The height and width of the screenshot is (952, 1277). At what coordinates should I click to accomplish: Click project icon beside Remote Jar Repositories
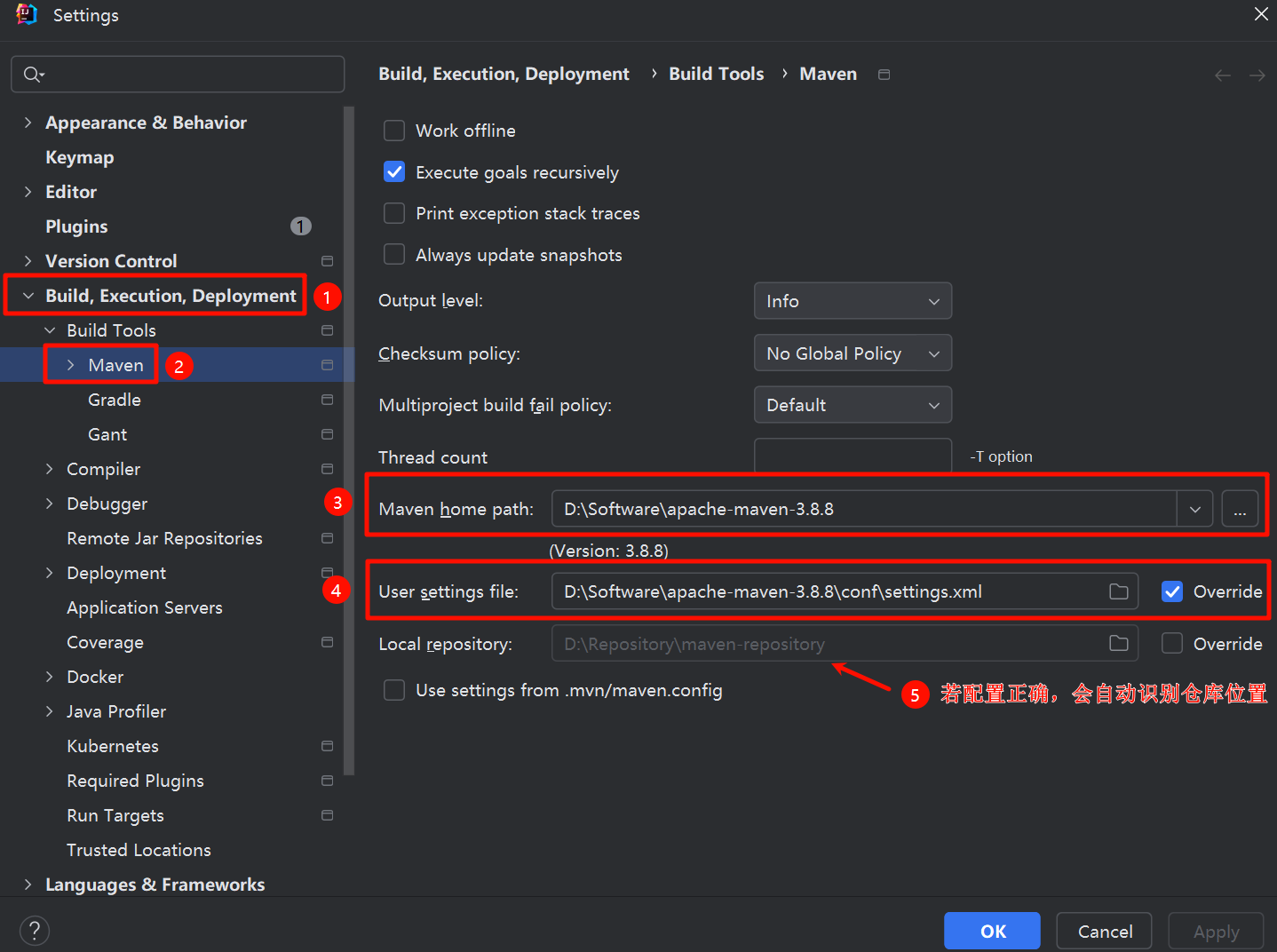point(327,538)
